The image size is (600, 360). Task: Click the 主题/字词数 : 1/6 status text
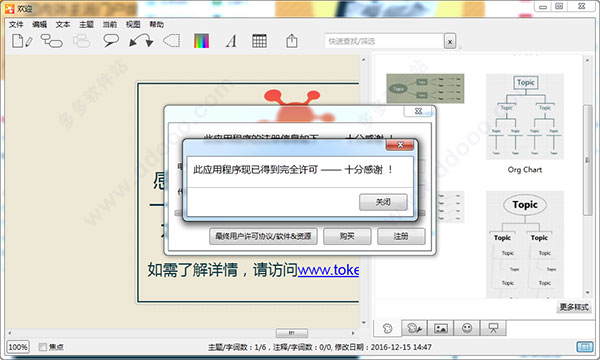(237, 347)
